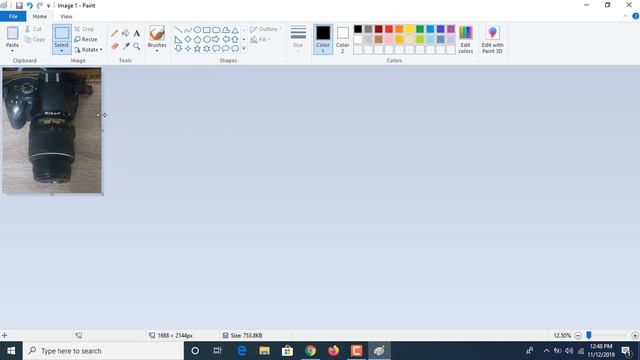Click the Crop button
640x360 pixels.
[84, 29]
